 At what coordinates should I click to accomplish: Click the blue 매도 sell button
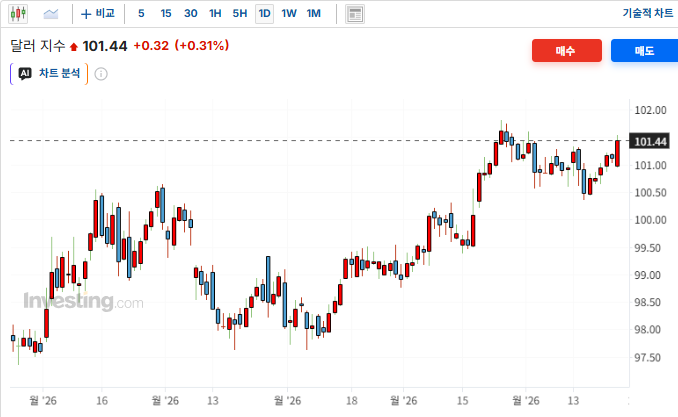tap(644, 51)
